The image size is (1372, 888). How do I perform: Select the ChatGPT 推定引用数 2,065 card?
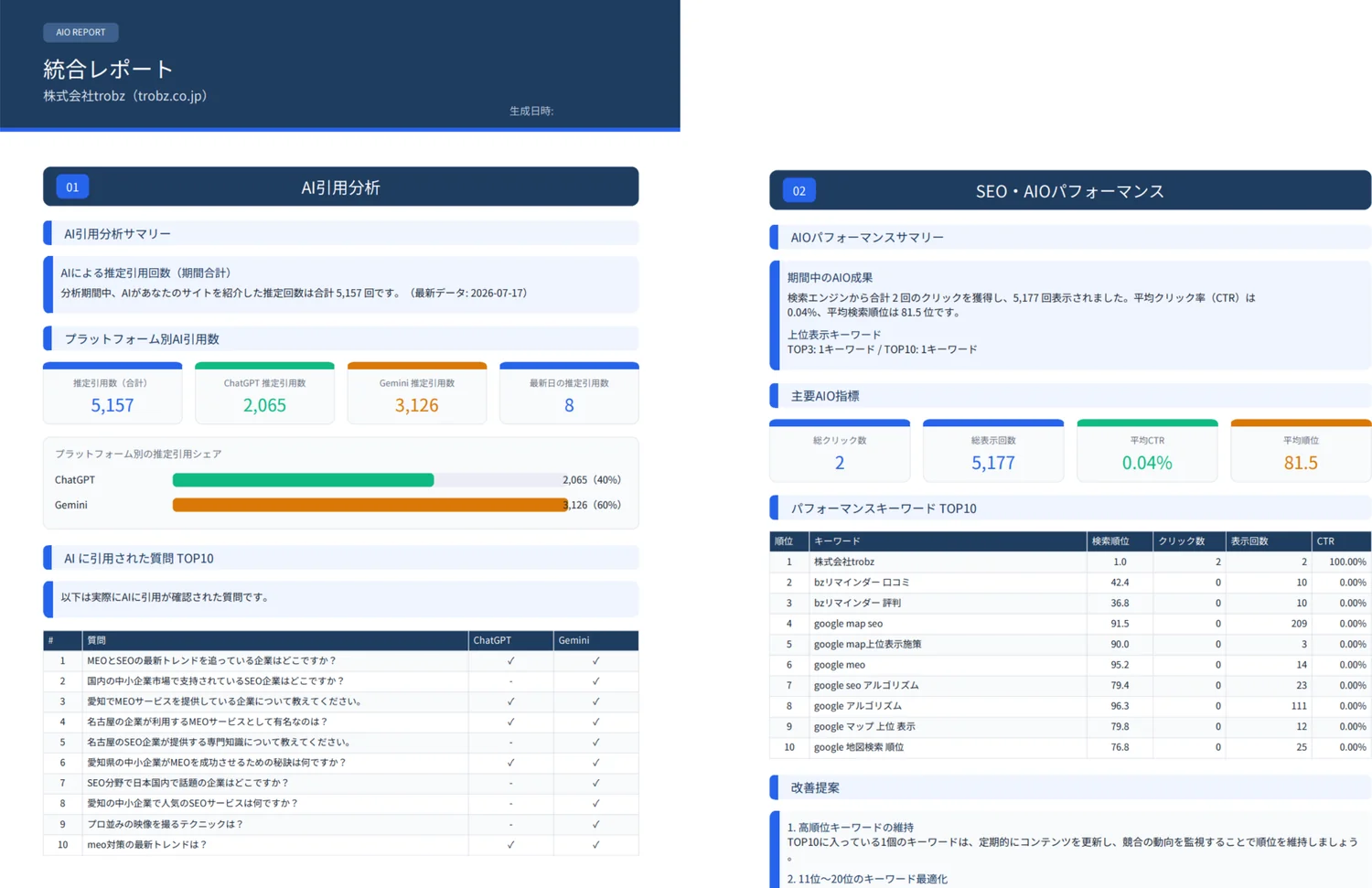(x=264, y=393)
